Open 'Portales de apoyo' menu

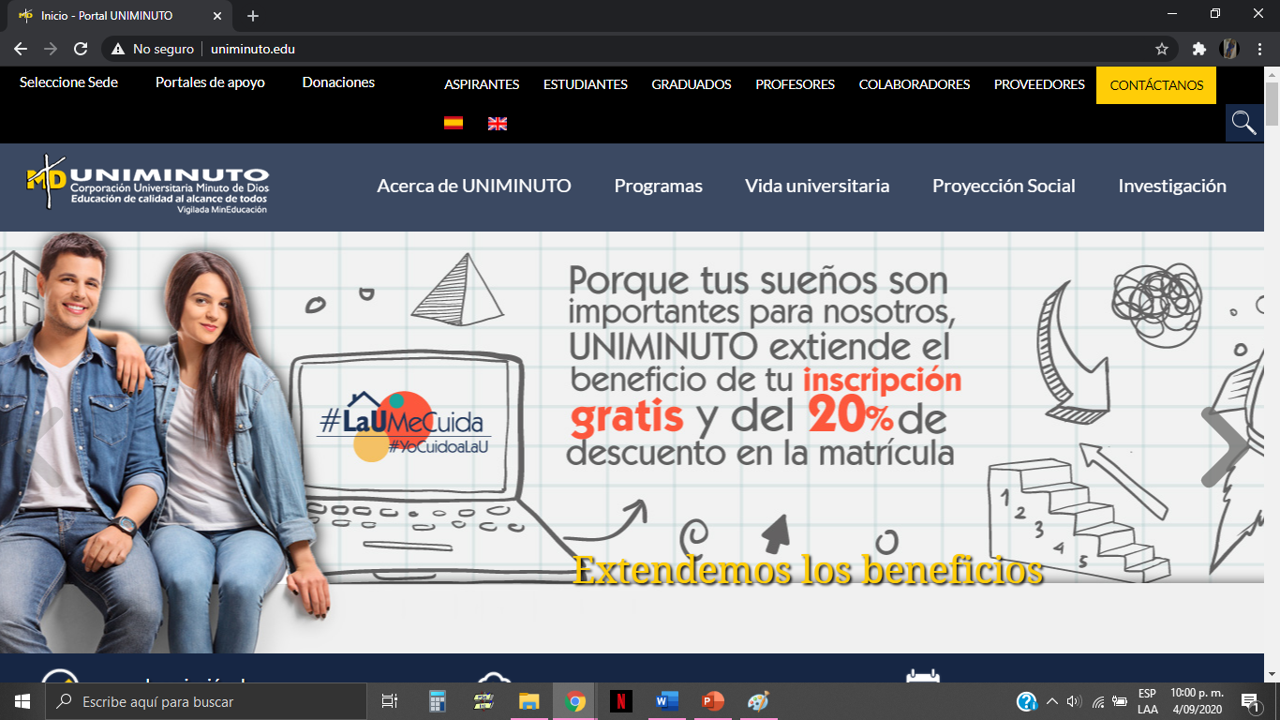(210, 82)
